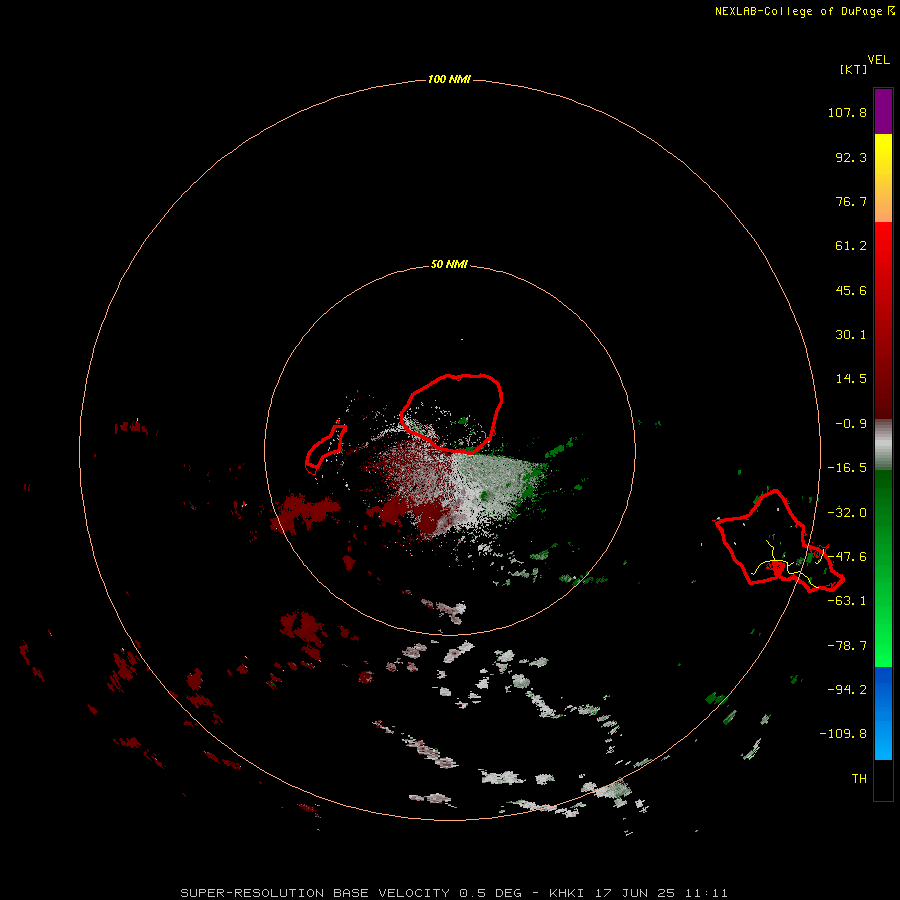
Task: Click the 61.2 legend value
Action: [x=851, y=246]
